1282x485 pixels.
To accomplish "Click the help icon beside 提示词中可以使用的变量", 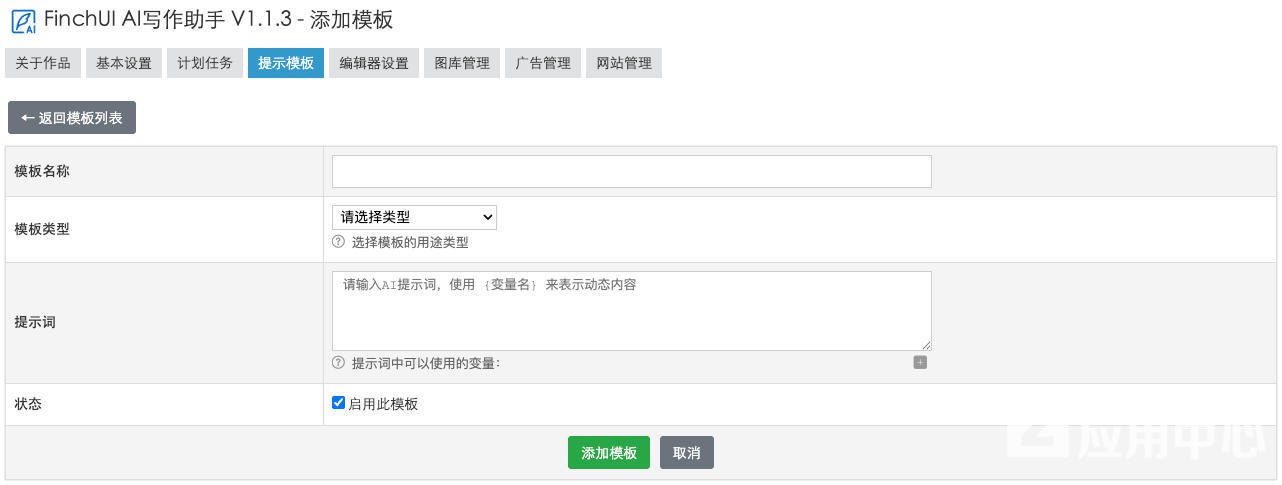I will pyautogui.click(x=338, y=363).
